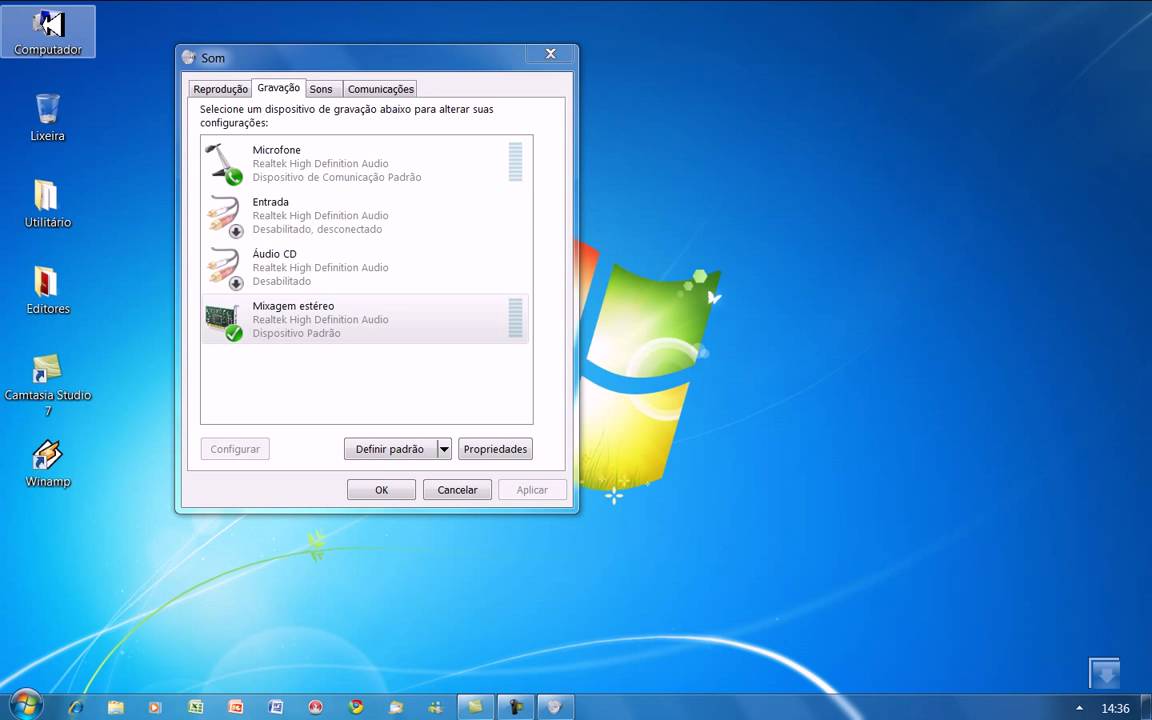Click the Cancelar button

(457, 489)
